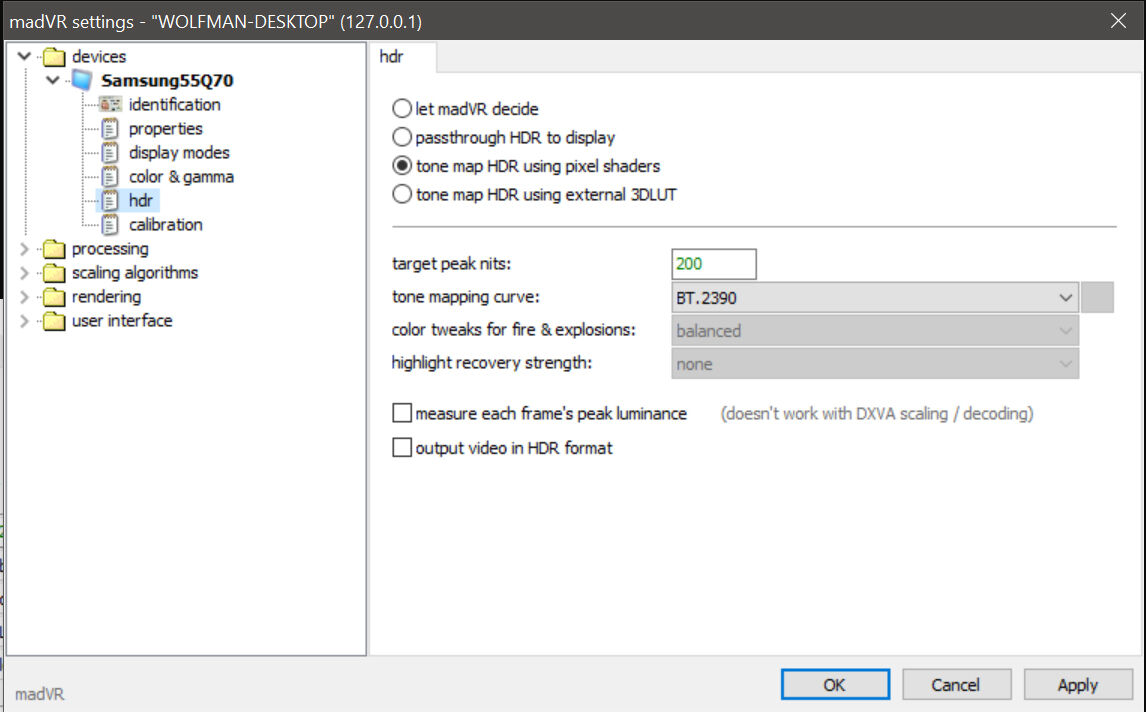Click the color & gamma page icon

110,177
